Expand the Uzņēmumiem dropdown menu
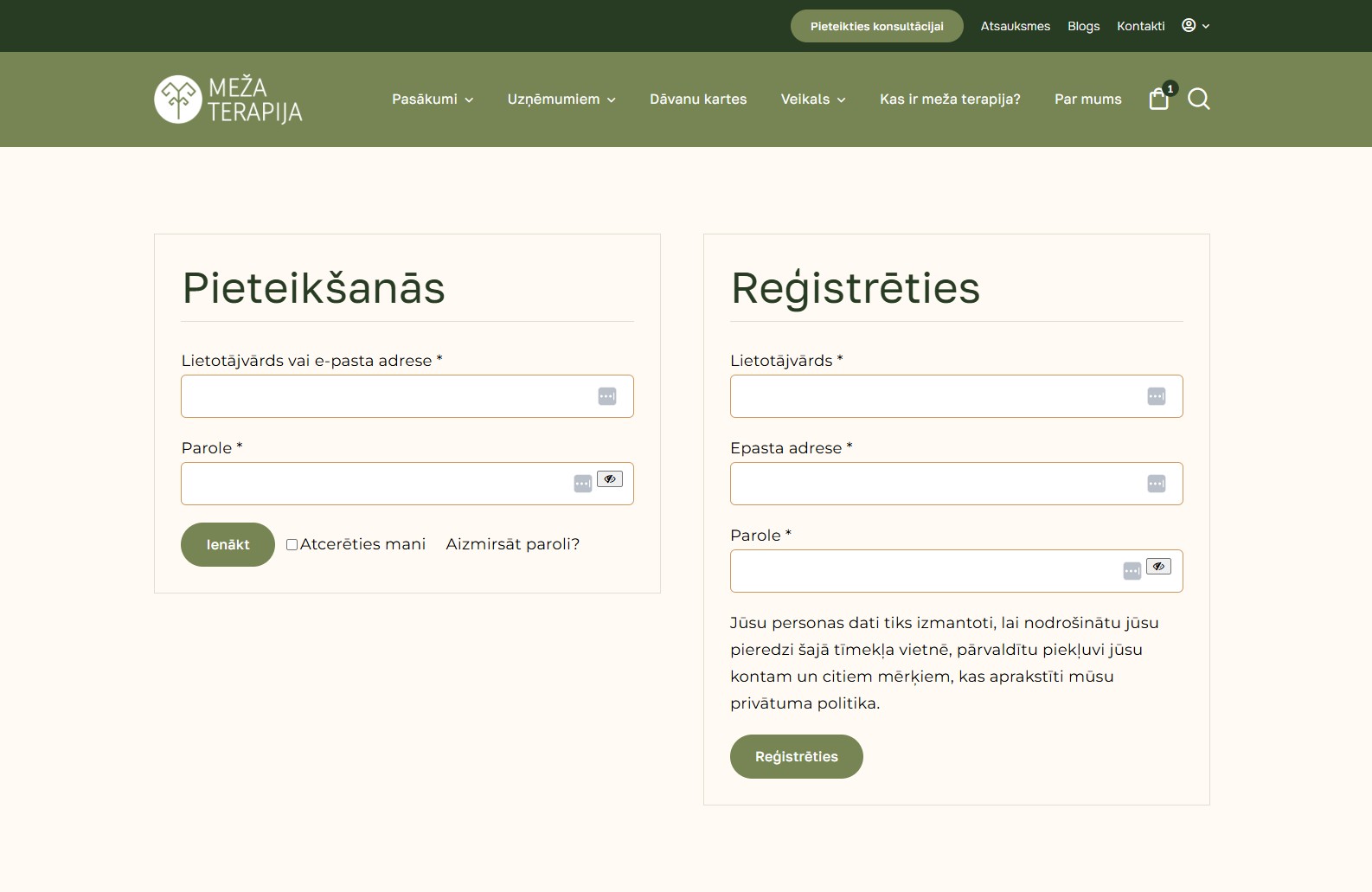 click(x=561, y=99)
